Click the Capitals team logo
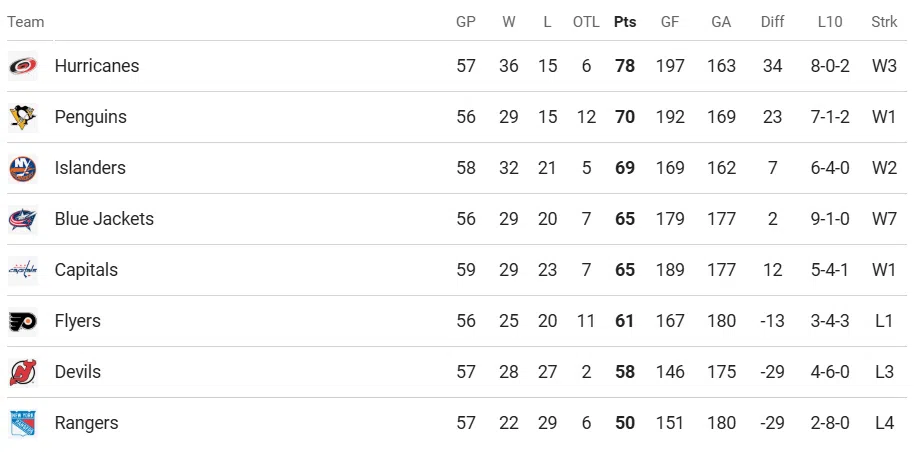The height and width of the screenshot is (453, 919). tap(23, 270)
